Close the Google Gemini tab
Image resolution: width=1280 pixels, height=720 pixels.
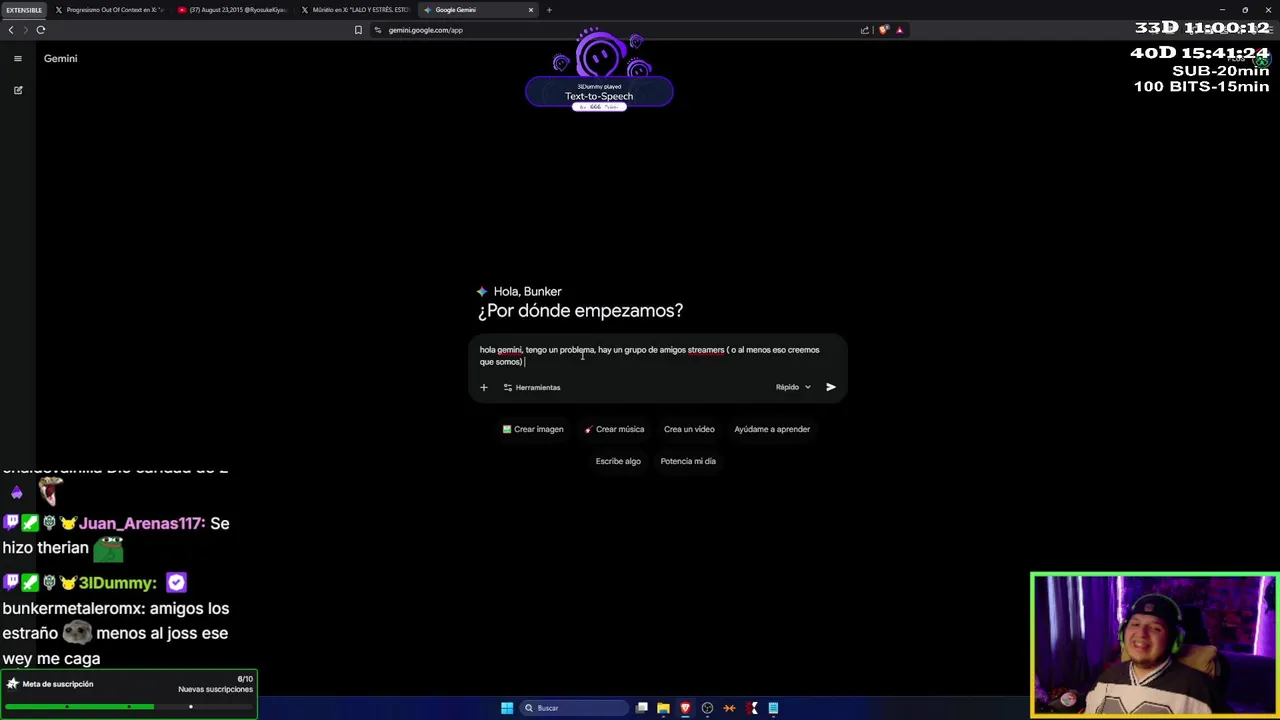[531, 10]
